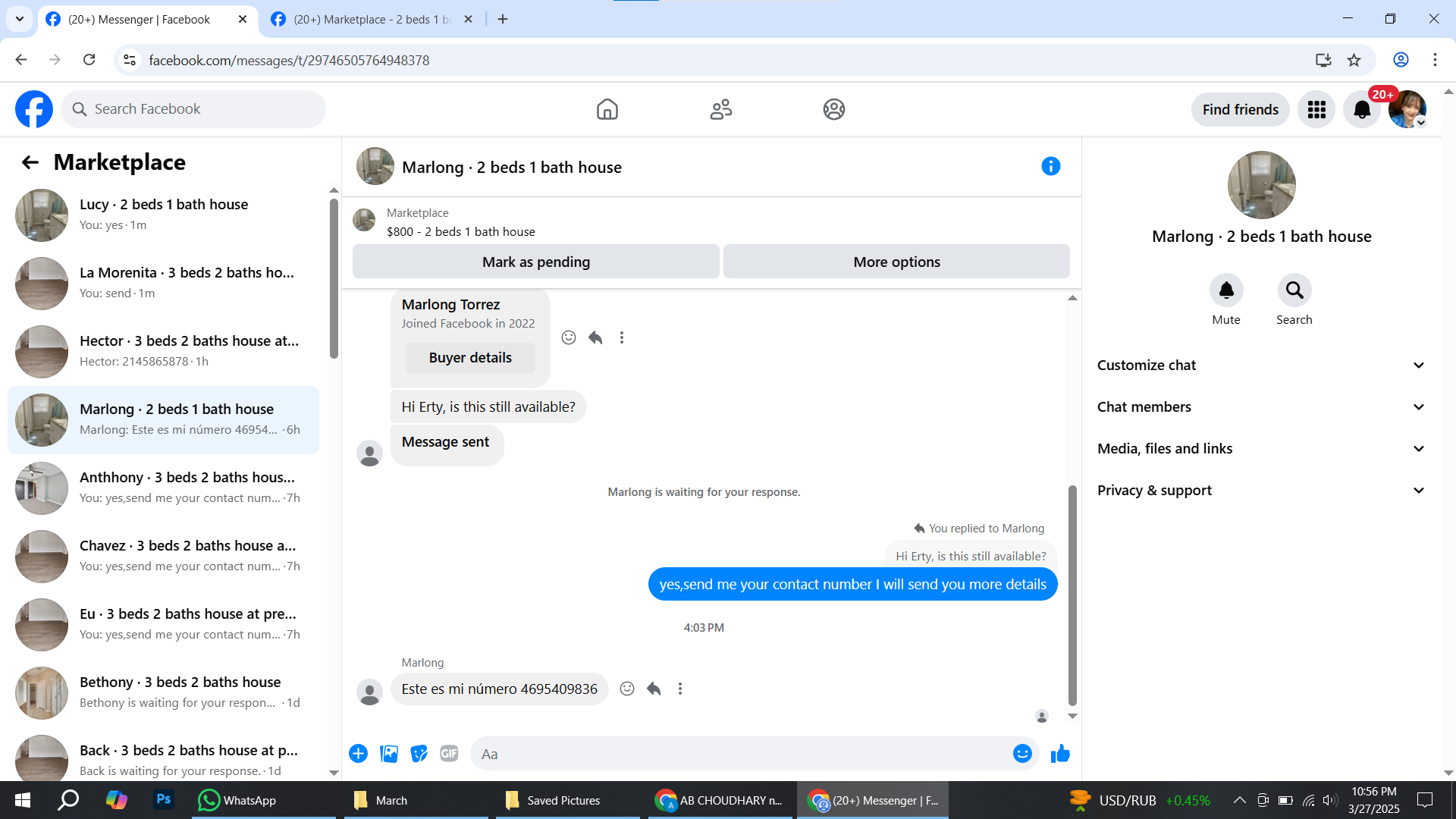Reply to the Buyer details card
Viewport: 1456px width, 819px height.
(595, 337)
